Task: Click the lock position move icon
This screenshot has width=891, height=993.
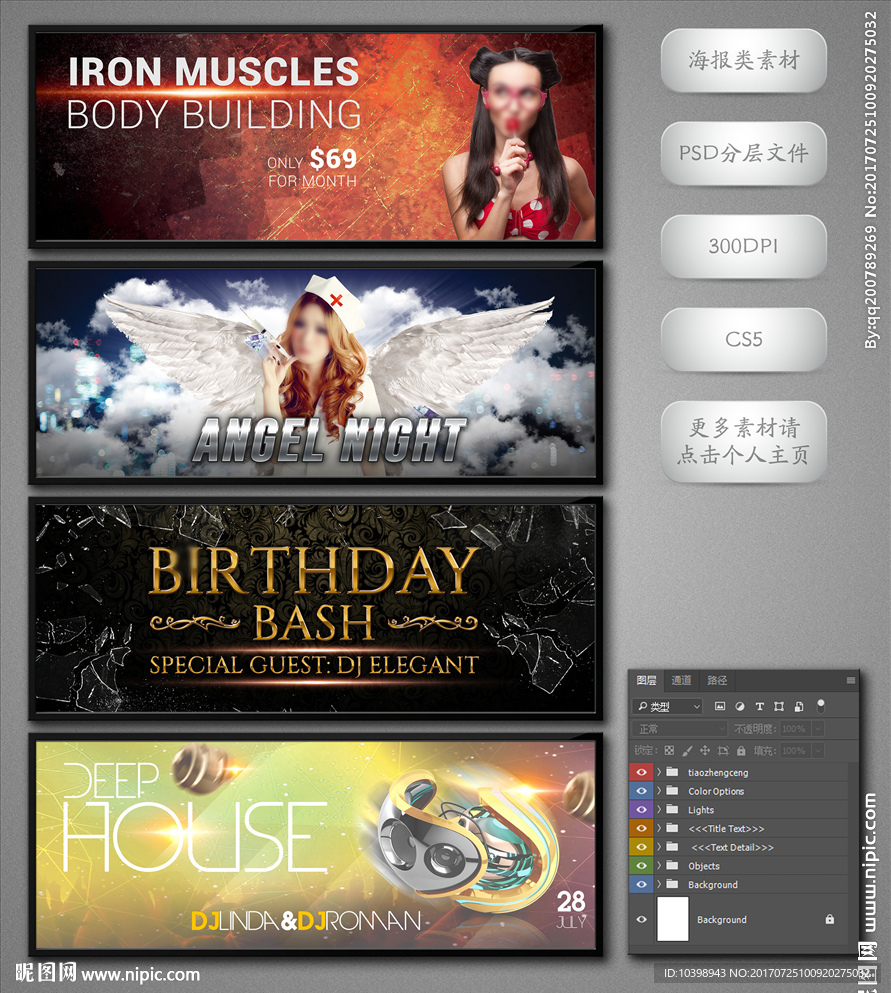Action: (705, 750)
